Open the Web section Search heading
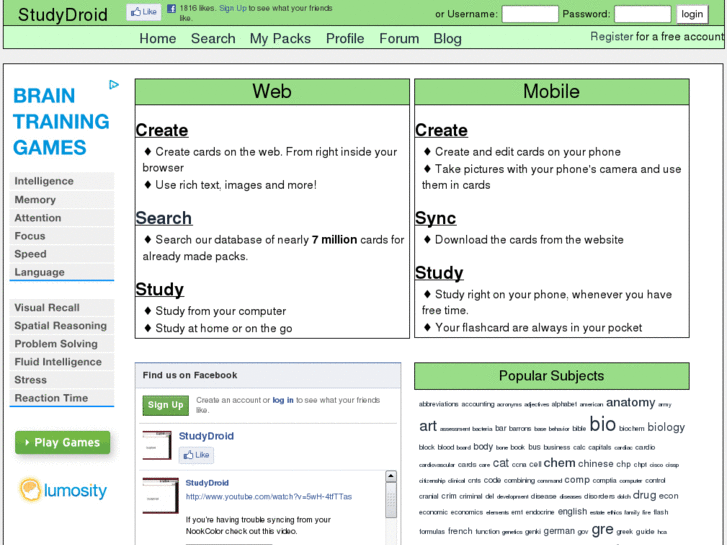Screen dimensions: 727x545 click(164, 218)
